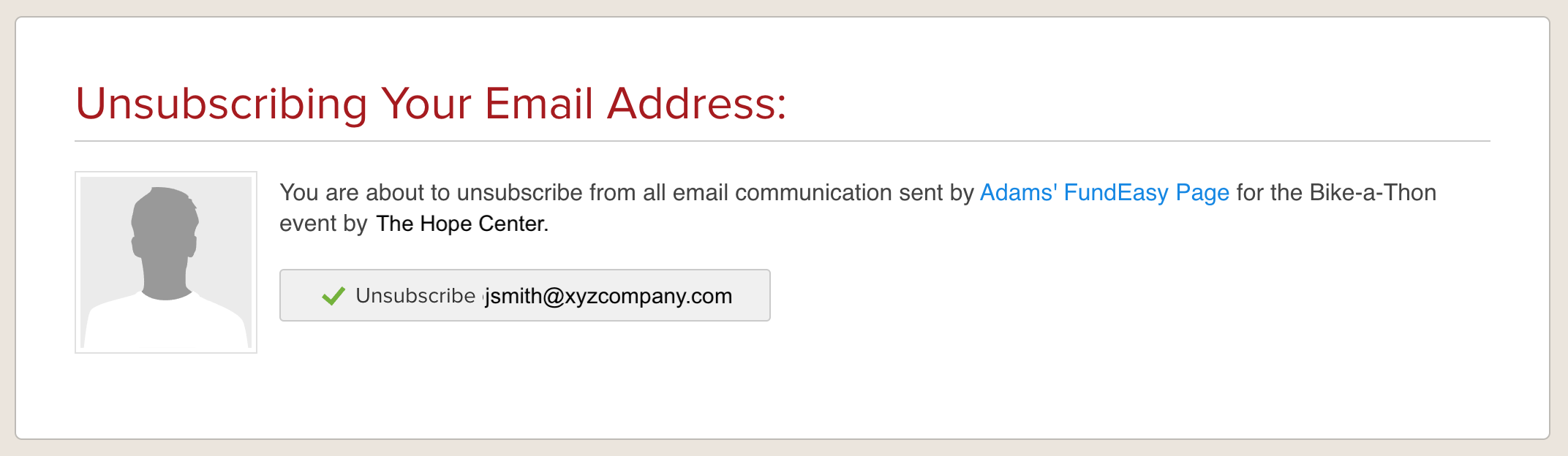1568x456 pixels.
Task: Click the 'Bike-a-Thon' event name text
Action: (x=1372, y=193)
